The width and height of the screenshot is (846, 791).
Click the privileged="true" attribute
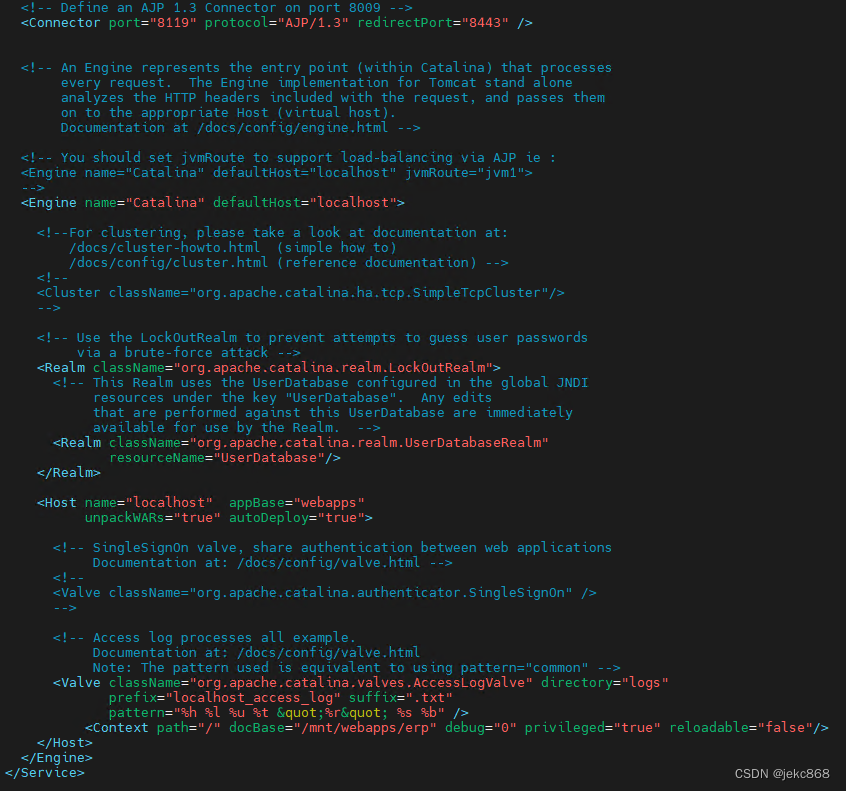(x=593, y=727)
